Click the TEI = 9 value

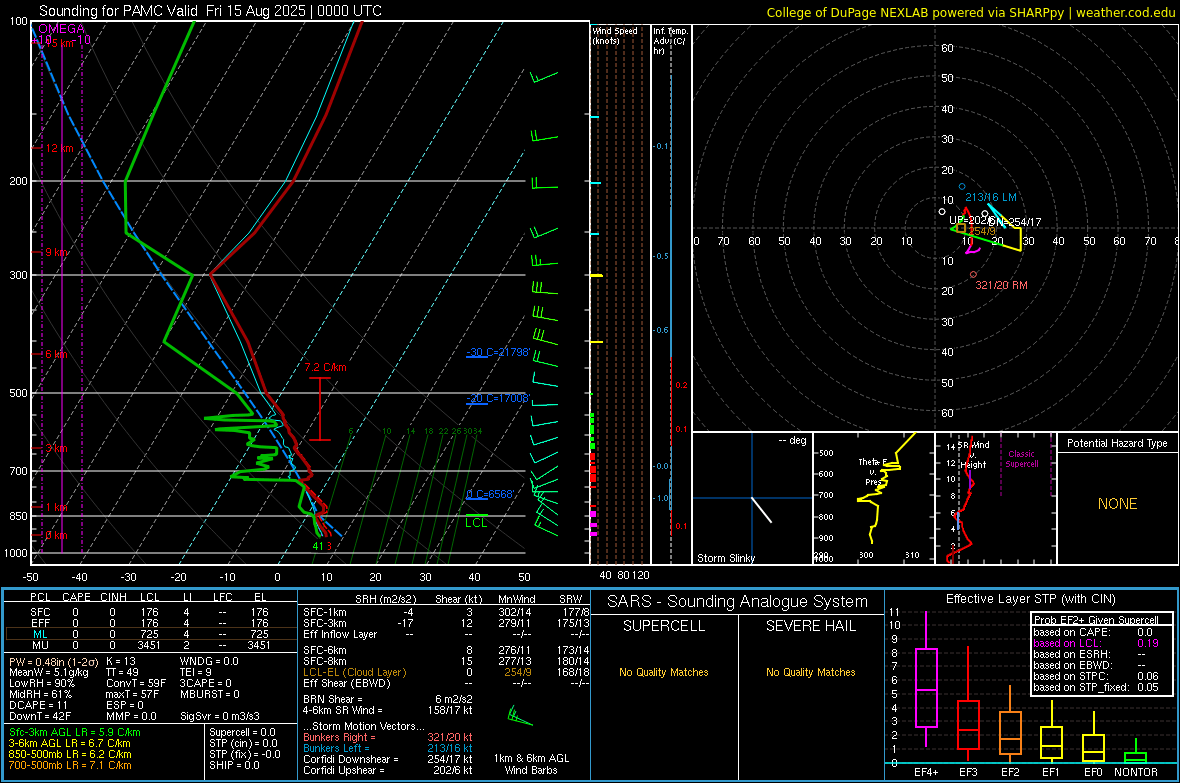[196, 672]
